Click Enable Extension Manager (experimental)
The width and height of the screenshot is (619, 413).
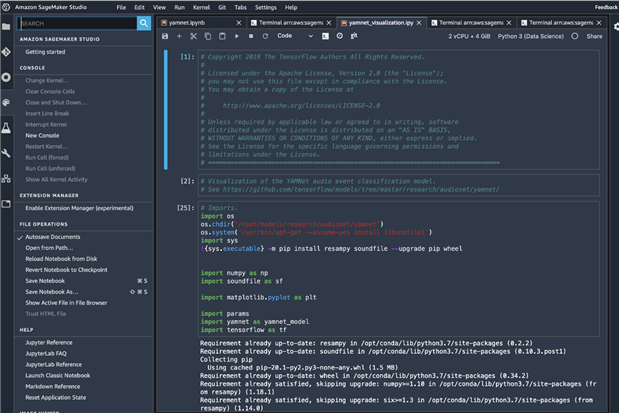coord(79,208)
